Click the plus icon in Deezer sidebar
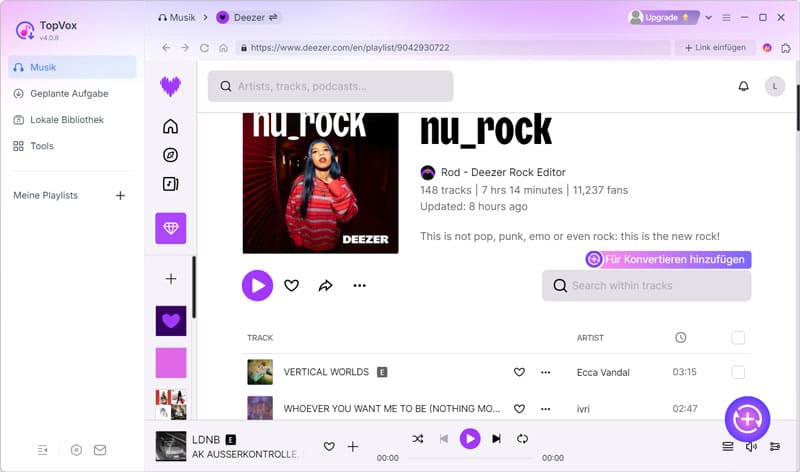Screen dimensions: 800x472 coord(170,279)
